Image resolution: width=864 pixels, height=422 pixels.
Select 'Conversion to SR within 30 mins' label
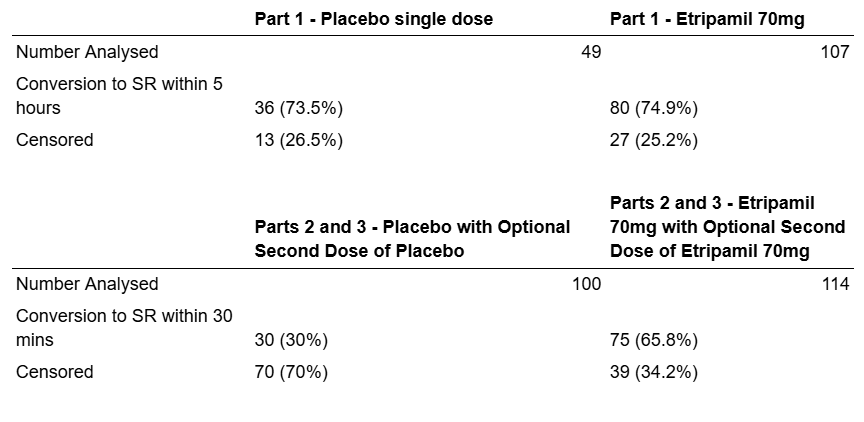pos(124,328)
